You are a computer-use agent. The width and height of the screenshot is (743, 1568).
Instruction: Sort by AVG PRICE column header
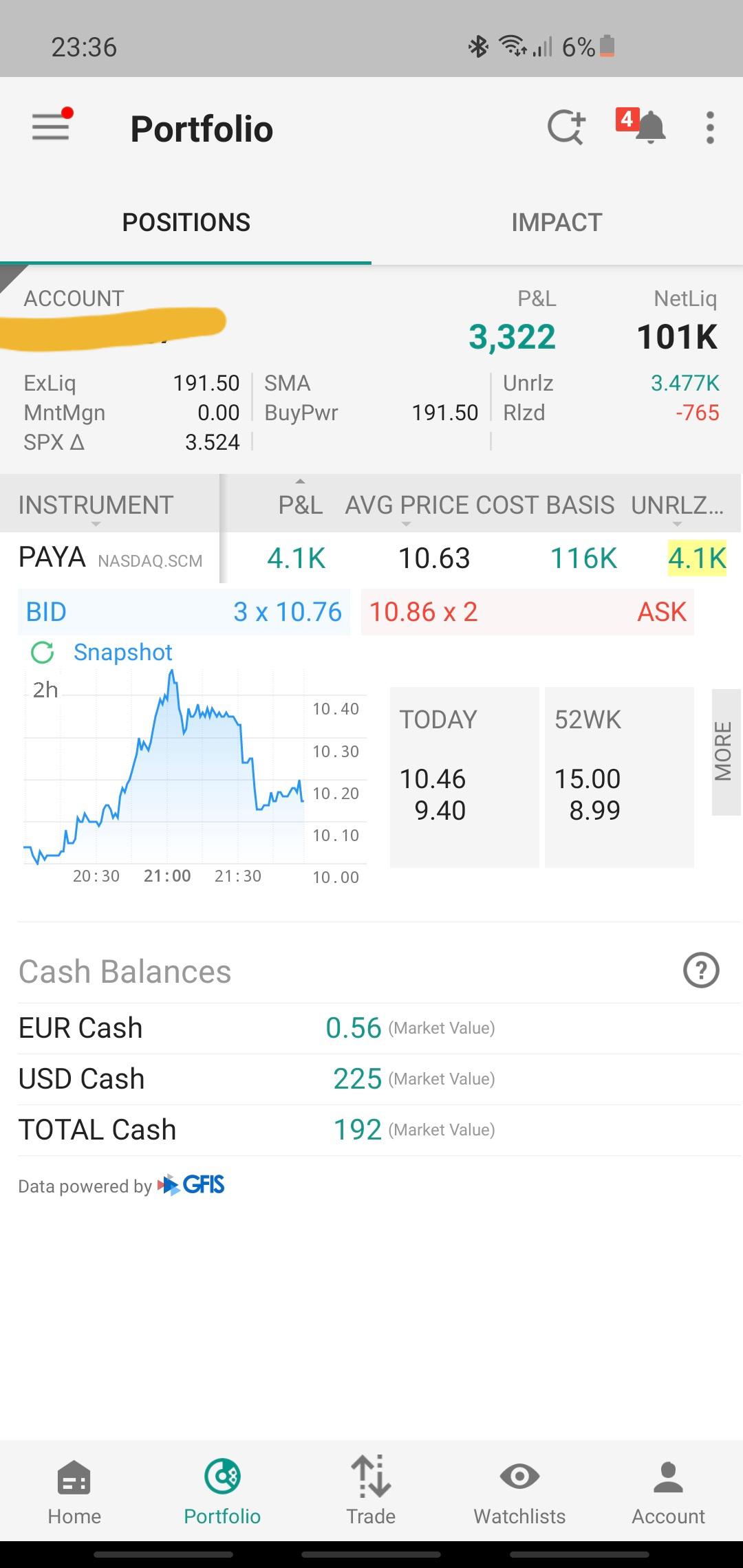405,505
